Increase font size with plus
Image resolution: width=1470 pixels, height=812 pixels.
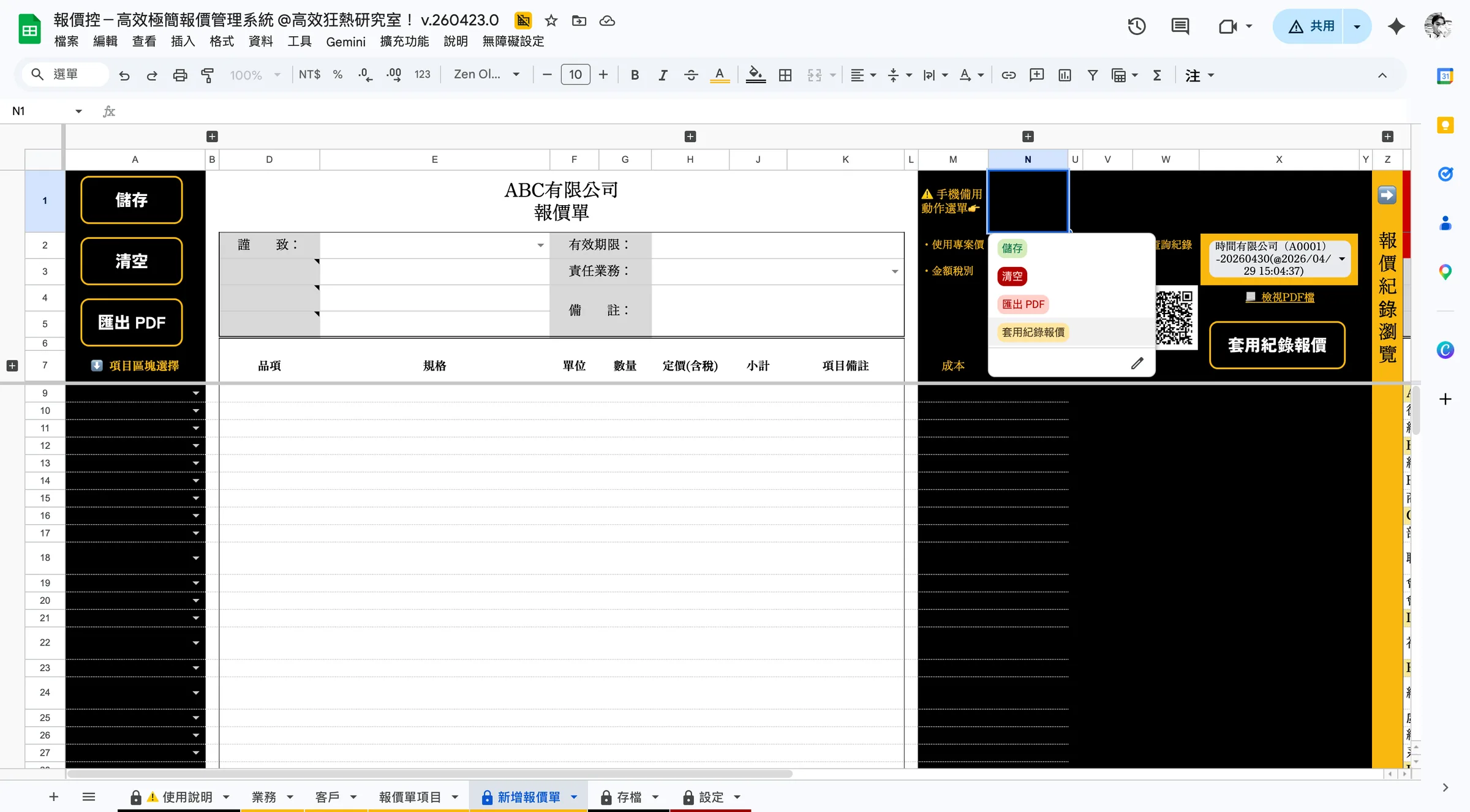[603, 75]
